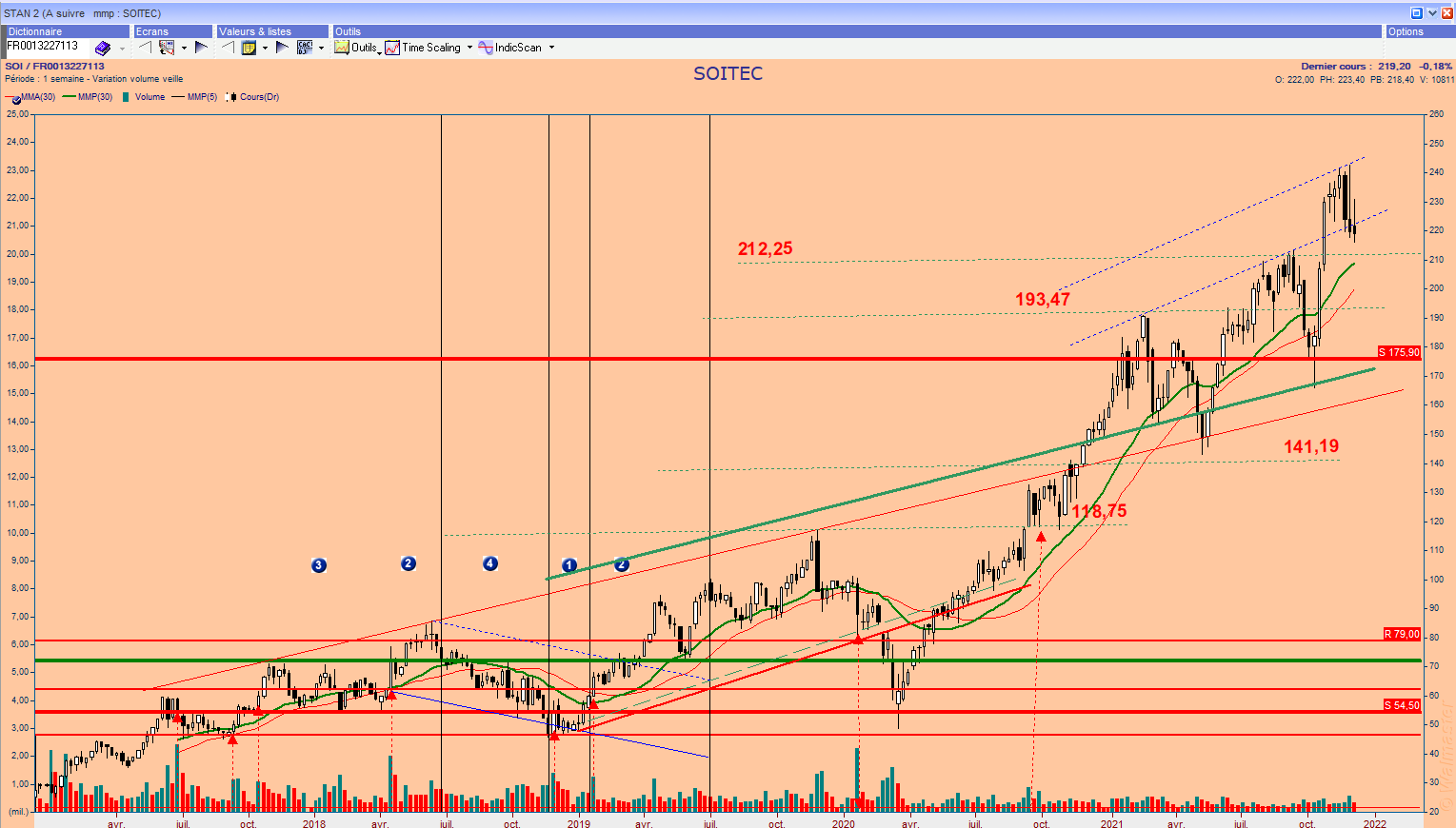The height and width of the screenshot is (828, 1456).
Task: Open the Outils chart tools button
Action: tap(357, 48)
